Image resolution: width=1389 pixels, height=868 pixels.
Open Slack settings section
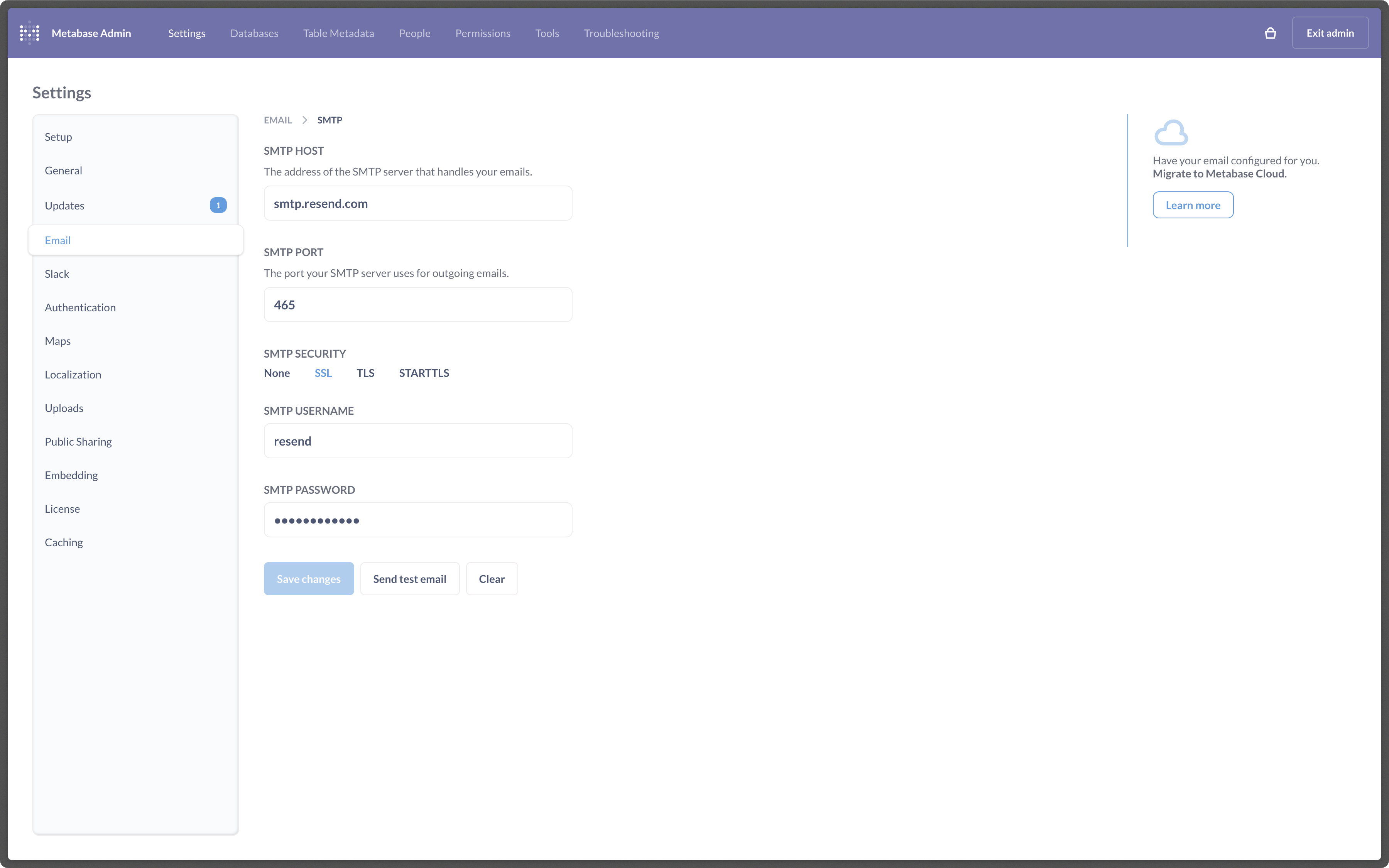(135, 274)
